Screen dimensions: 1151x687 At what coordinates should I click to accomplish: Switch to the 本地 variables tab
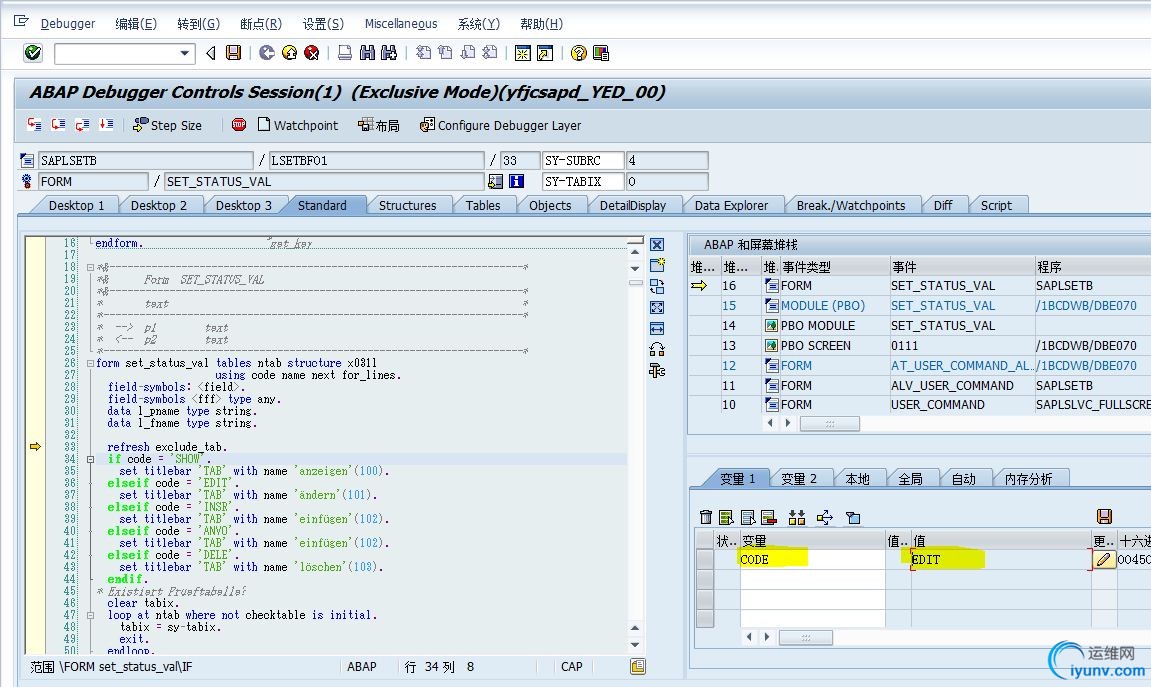click(x=857, y=479)
